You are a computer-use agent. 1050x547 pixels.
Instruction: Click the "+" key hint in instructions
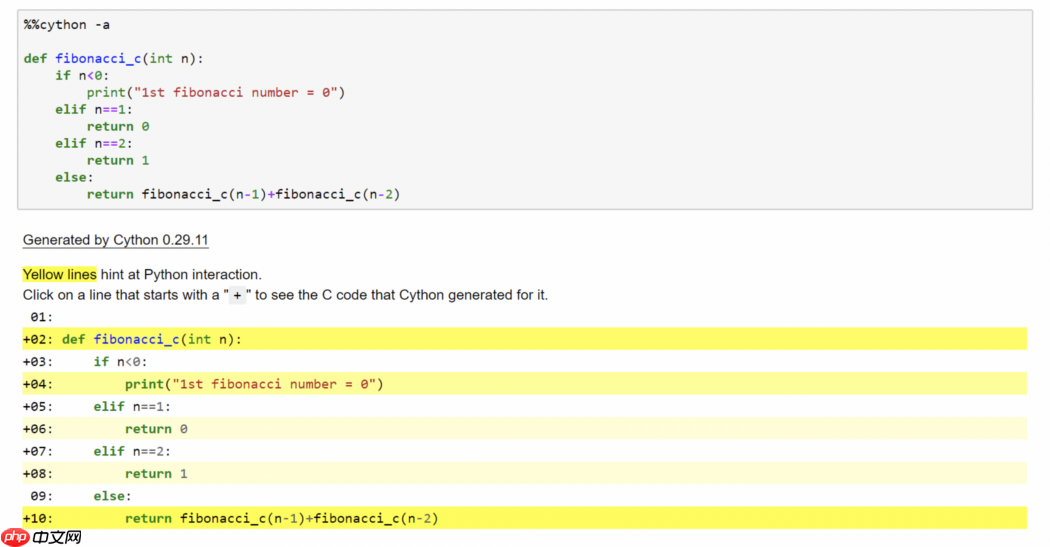point(237,295)
